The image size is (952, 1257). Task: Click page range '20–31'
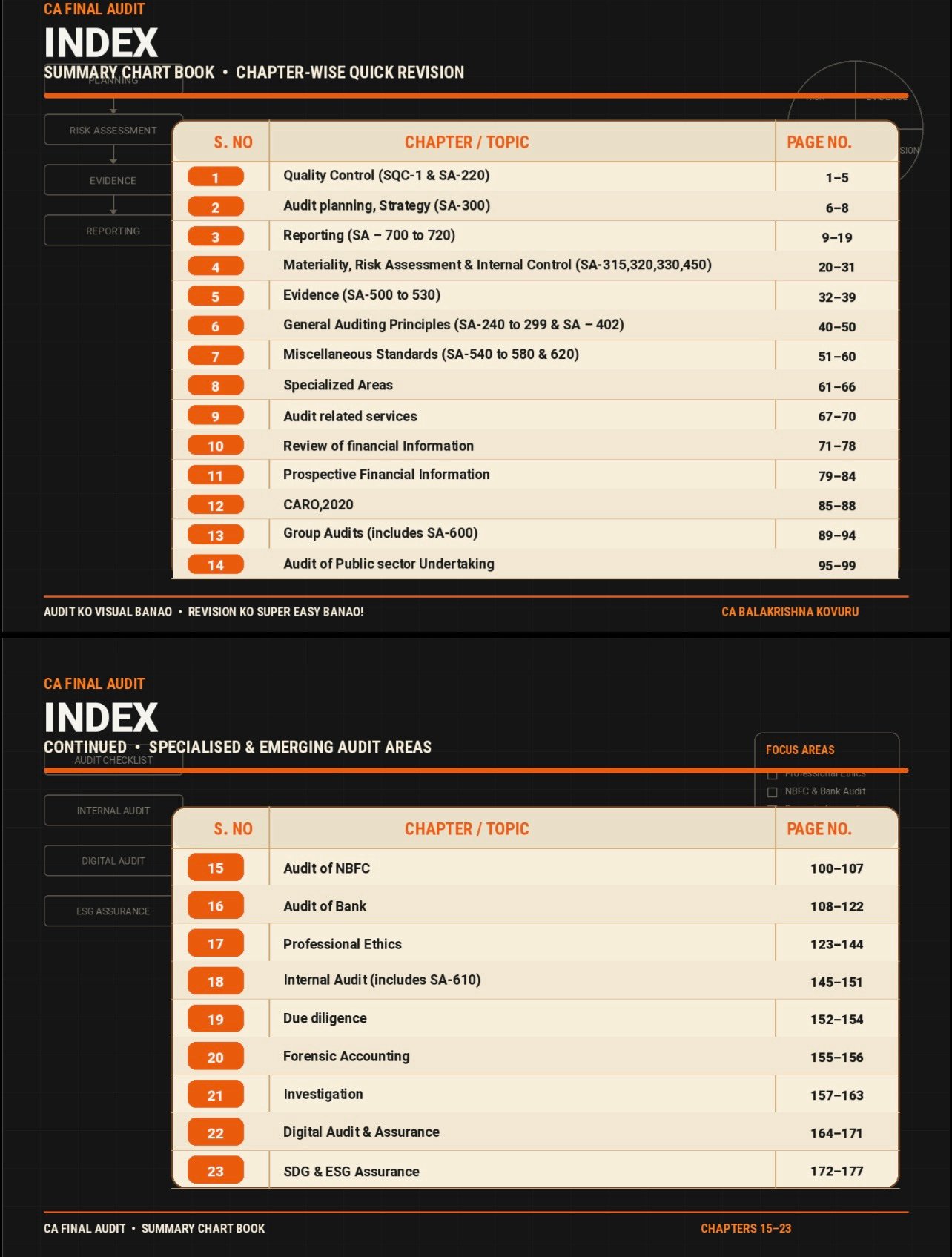(836, 267)
